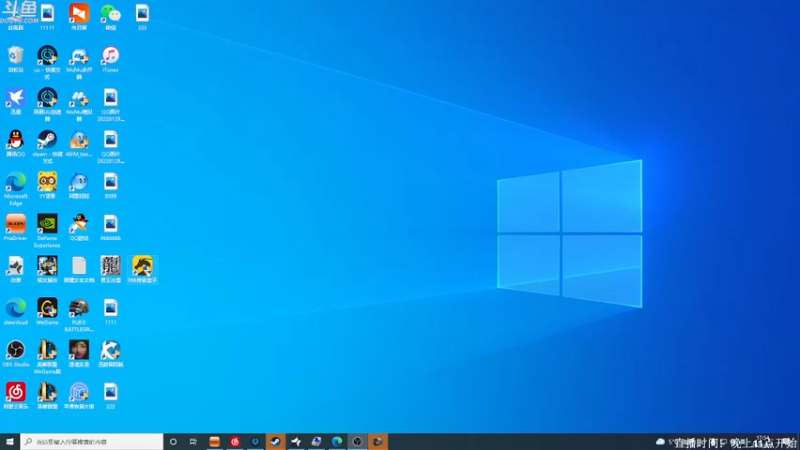Open the Windows Start menu

click(x=10, y=441)
